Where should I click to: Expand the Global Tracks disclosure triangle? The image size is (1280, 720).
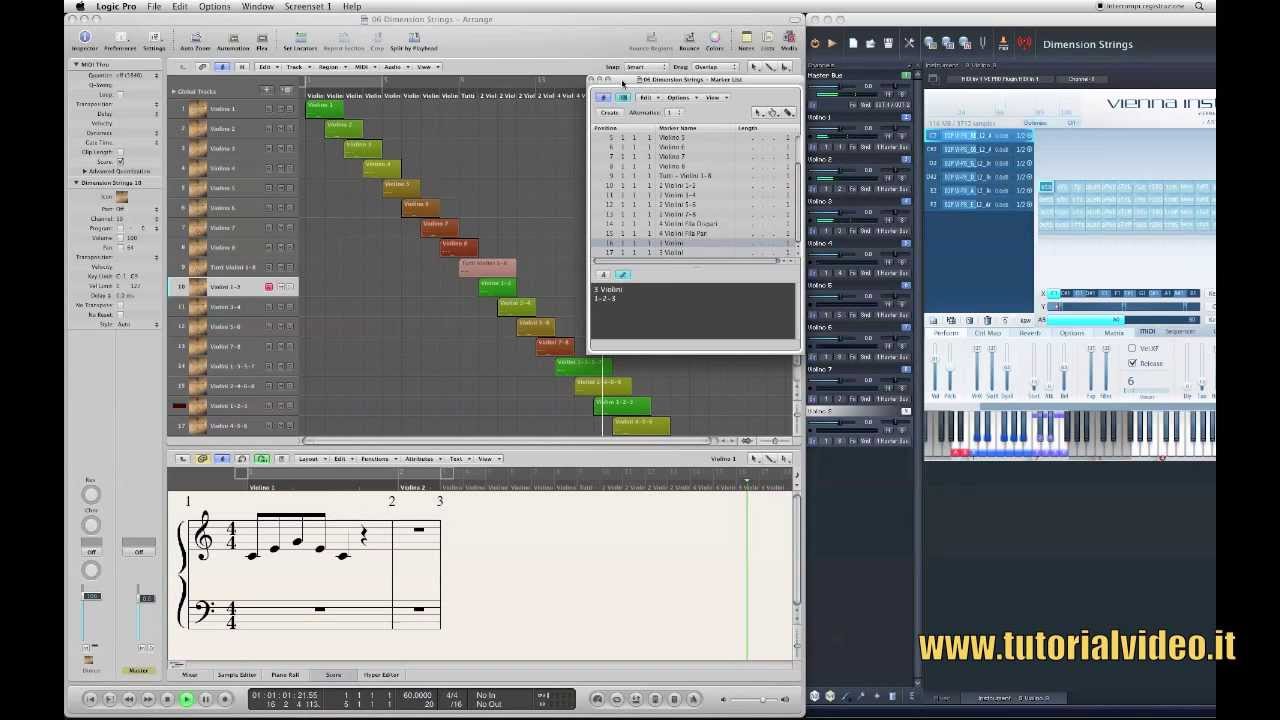(x=173, y=91)
